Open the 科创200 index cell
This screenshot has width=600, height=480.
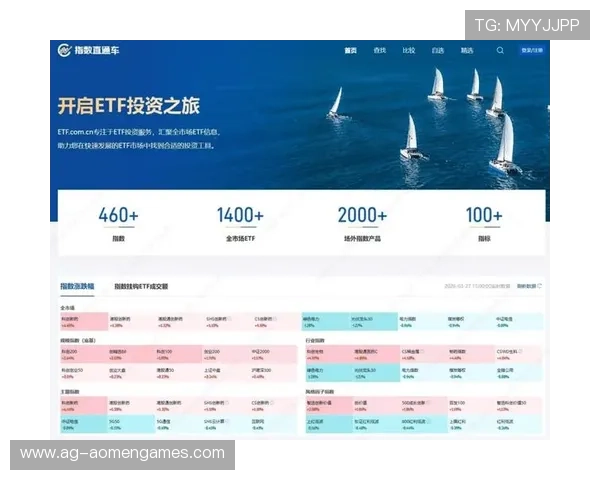pos(83,354)
